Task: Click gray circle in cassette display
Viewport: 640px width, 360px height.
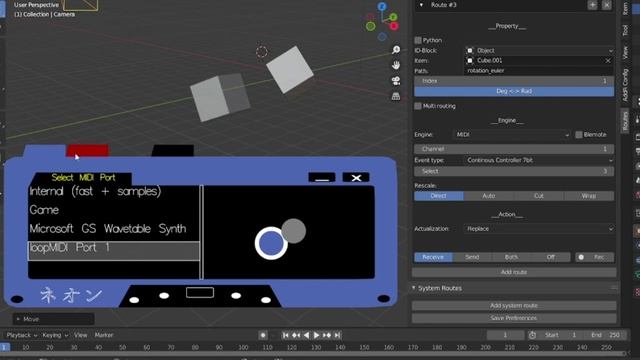Action: click(x=293, y=231)
